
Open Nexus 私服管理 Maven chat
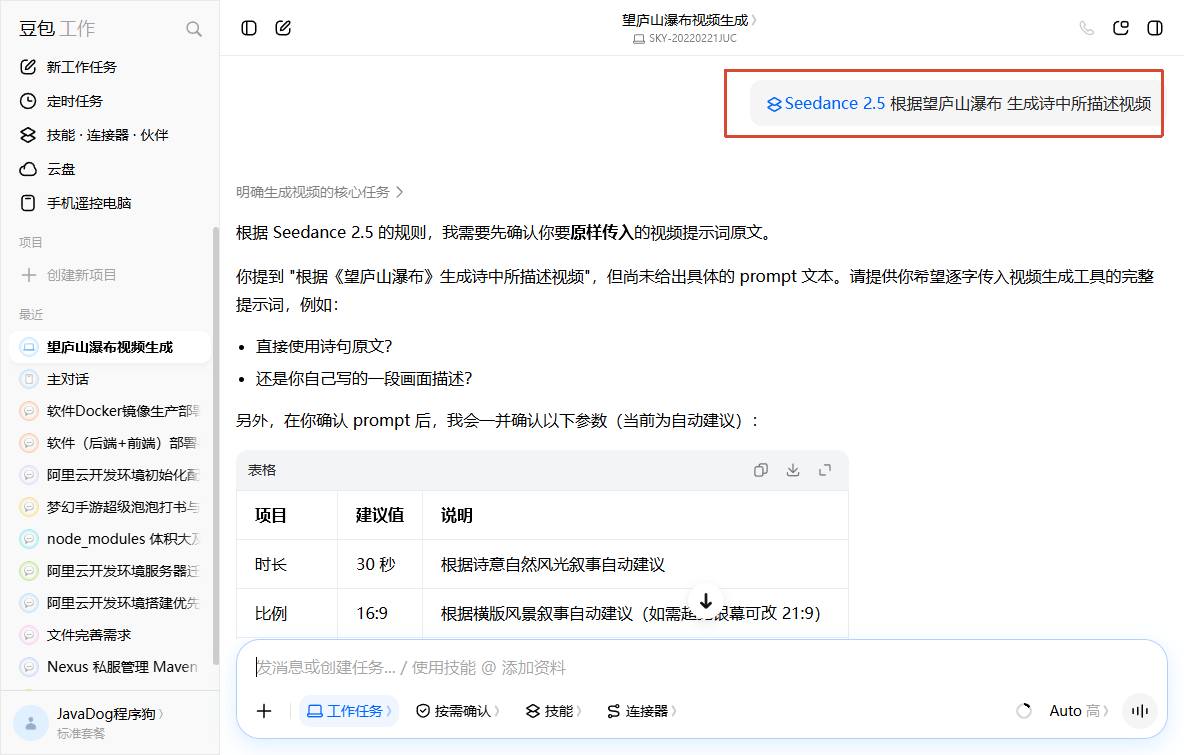point(110,667)
